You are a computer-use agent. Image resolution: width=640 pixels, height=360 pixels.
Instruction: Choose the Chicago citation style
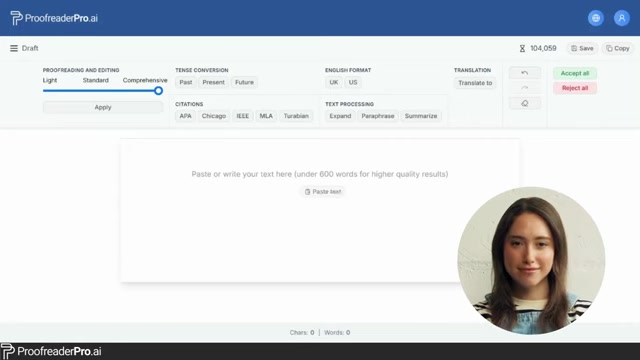[x=213, y=116]
